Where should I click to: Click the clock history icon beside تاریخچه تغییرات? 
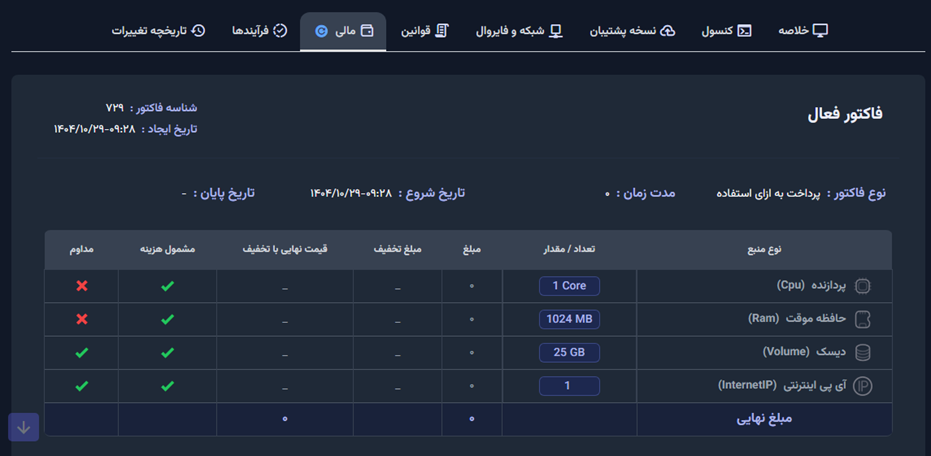click(199, 31)
